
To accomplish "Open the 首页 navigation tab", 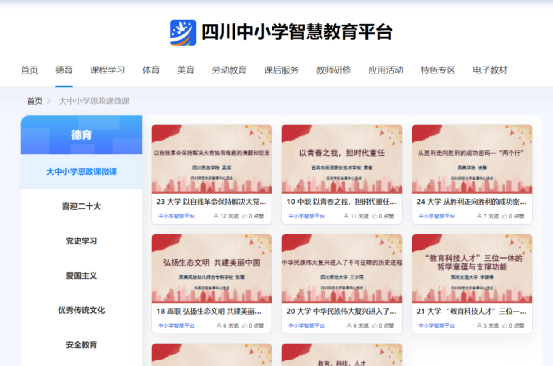I will pos(29,70).
